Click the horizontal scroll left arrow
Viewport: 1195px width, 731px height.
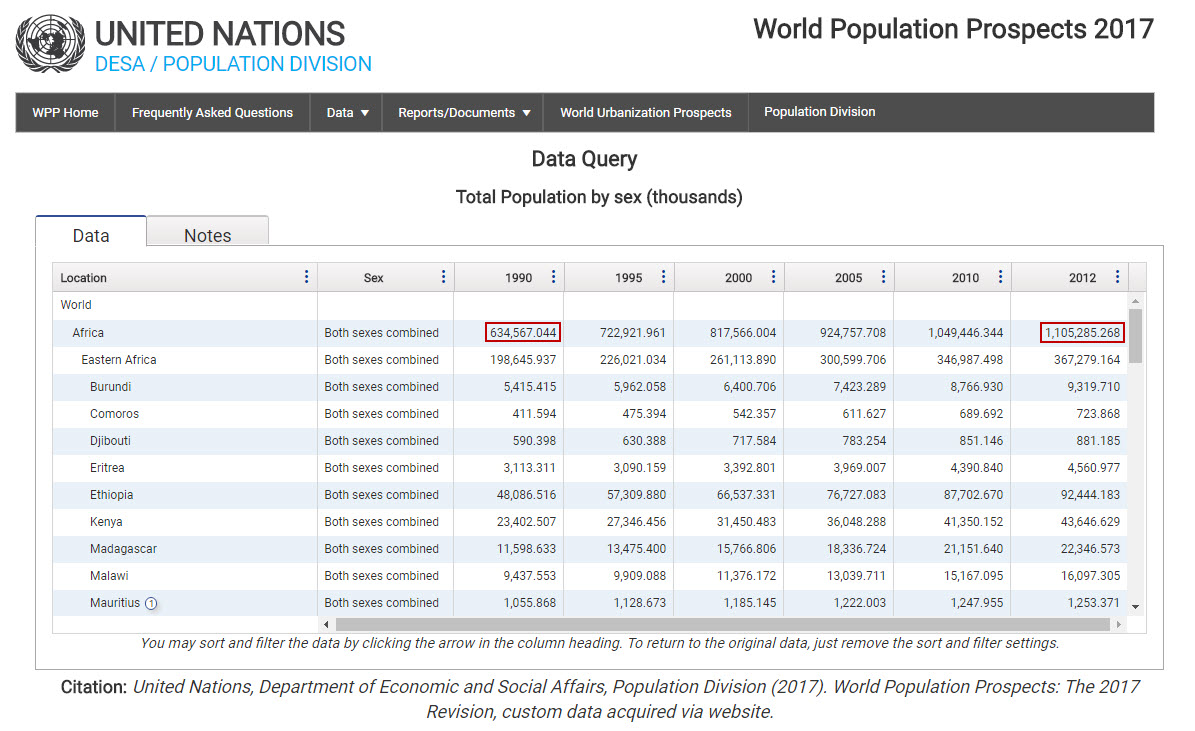pyautogui.click(x=326, y=624)
